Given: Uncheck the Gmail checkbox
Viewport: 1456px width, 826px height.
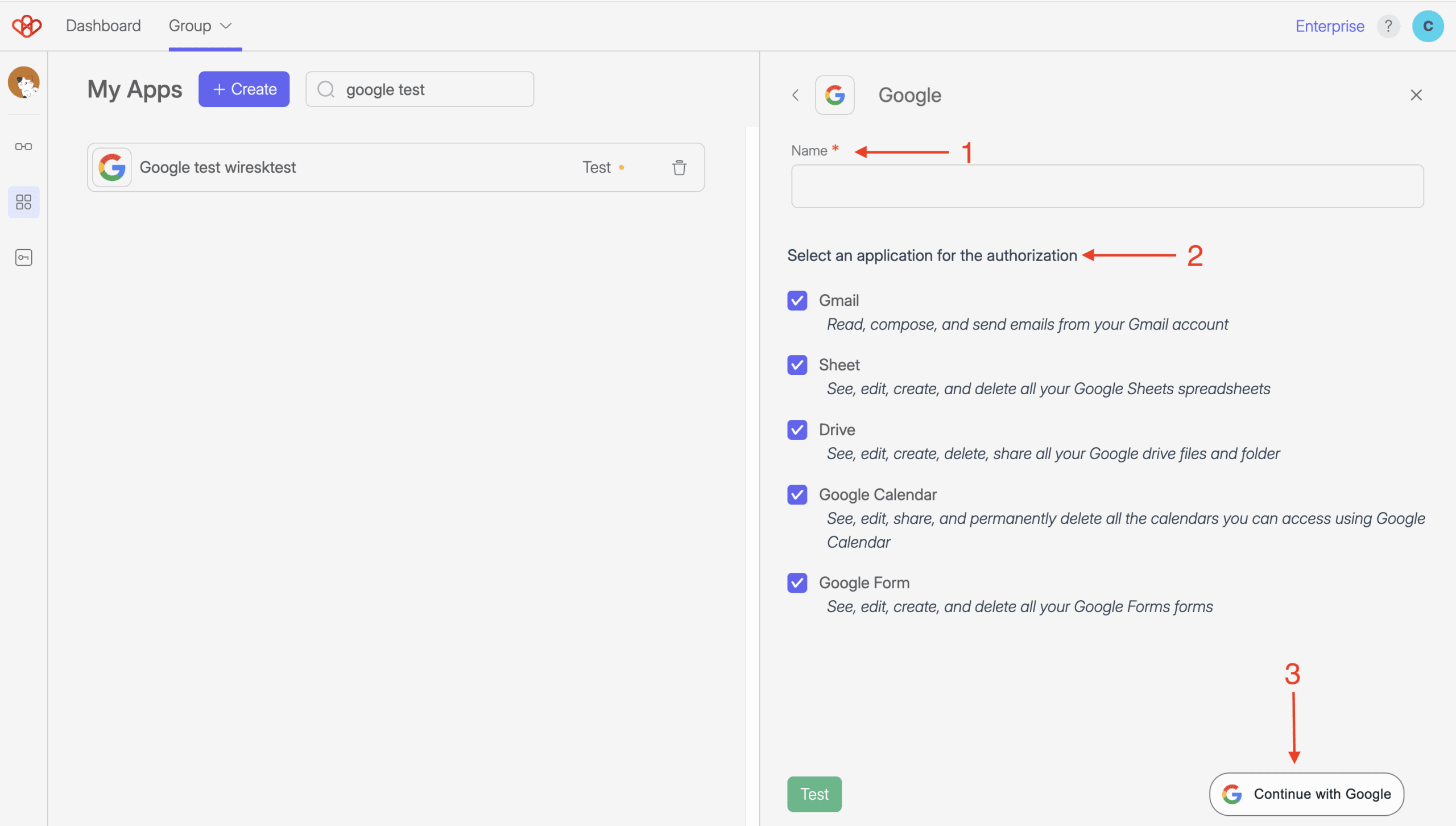Looking at the screenshot, I should pos(797,300).
